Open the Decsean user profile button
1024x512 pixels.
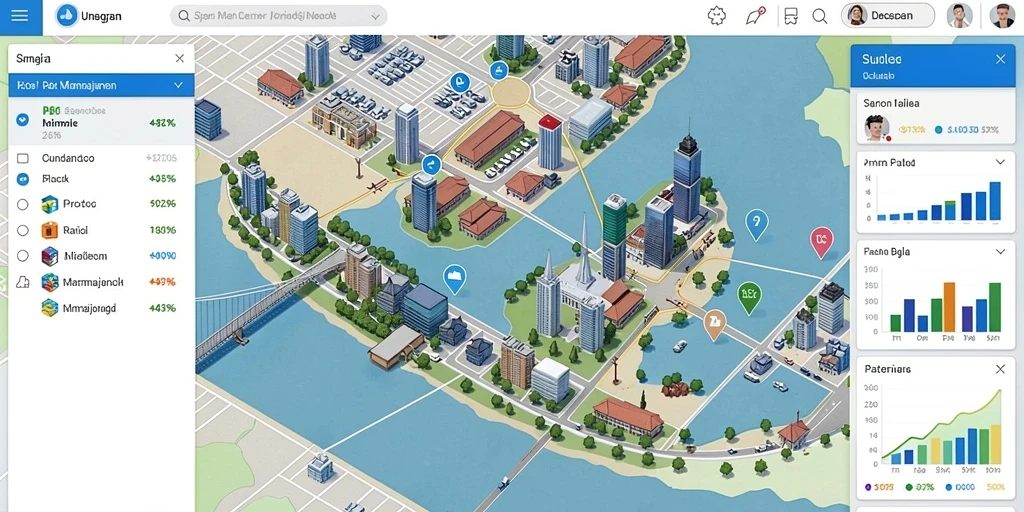coord(888,16)
